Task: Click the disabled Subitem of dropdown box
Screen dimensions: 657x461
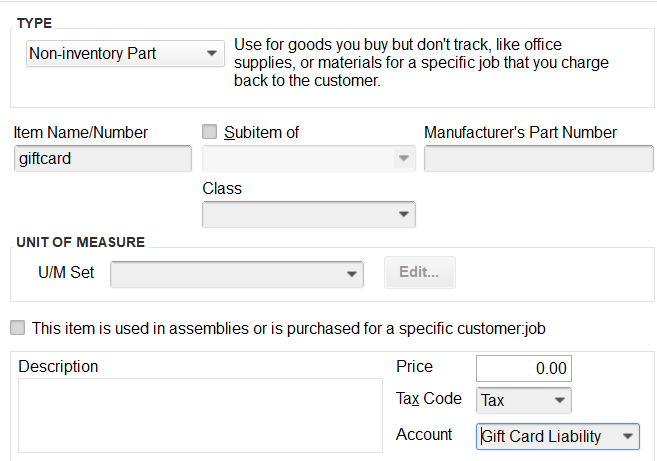Action: (309, 158)
